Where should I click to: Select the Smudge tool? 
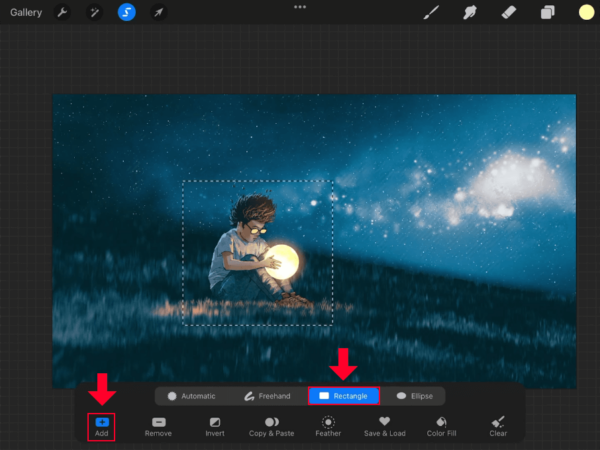coord(469,12)
